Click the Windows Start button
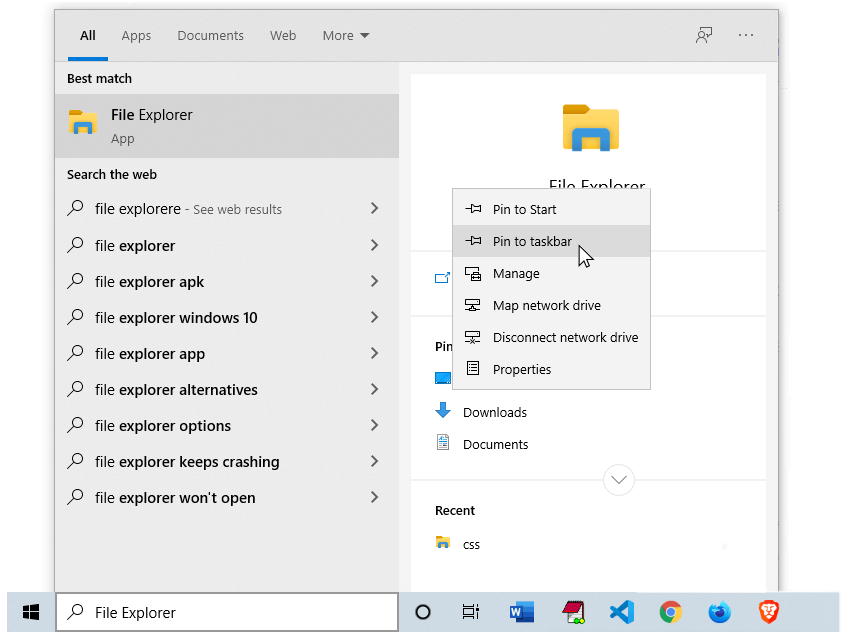The image size is (849, 635). [31, 612]
